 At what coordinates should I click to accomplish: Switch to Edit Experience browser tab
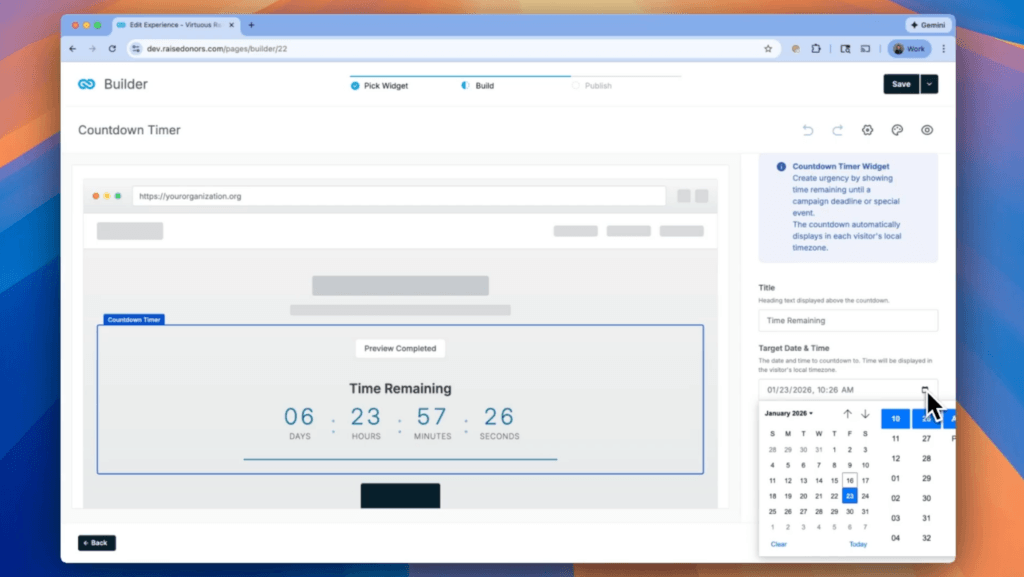pos(175,25)
